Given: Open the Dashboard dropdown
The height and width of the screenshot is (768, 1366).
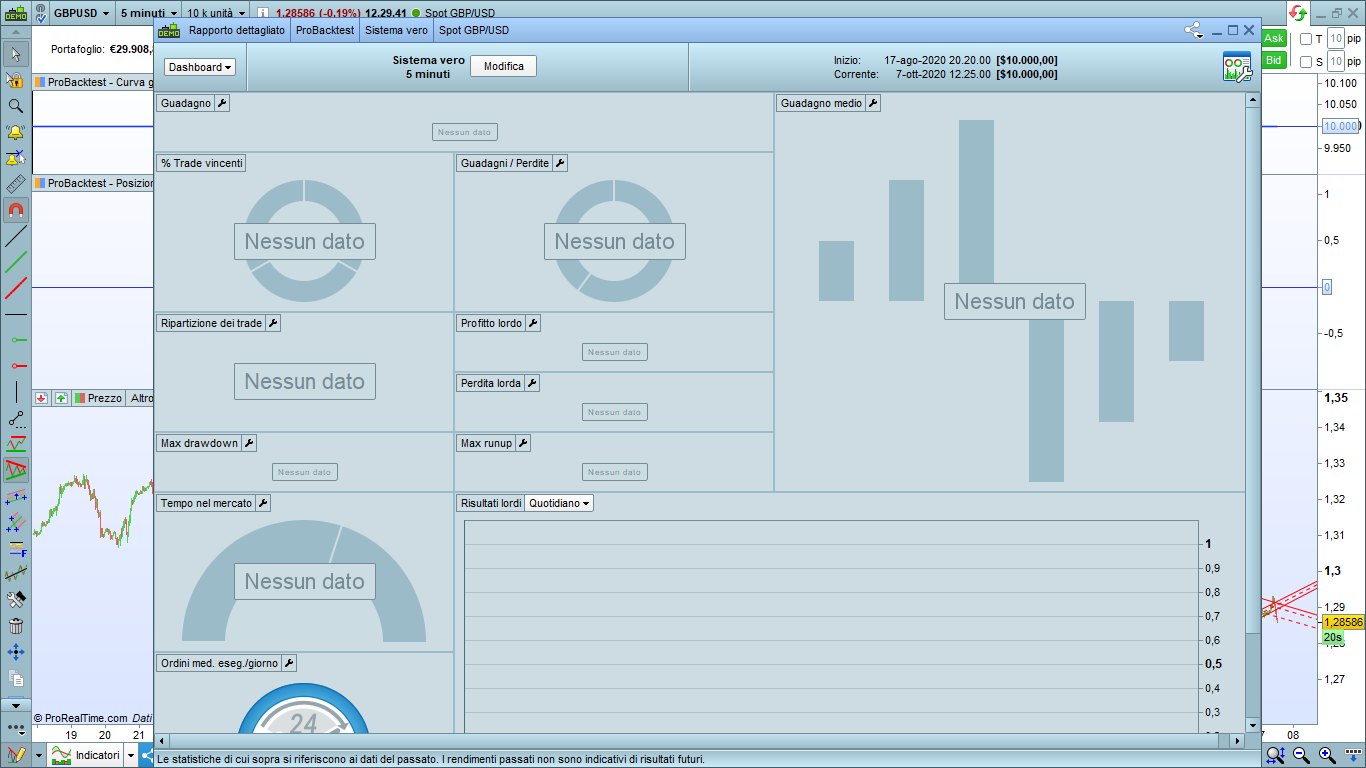Looking at the screenshot, I should click(201, 67).
